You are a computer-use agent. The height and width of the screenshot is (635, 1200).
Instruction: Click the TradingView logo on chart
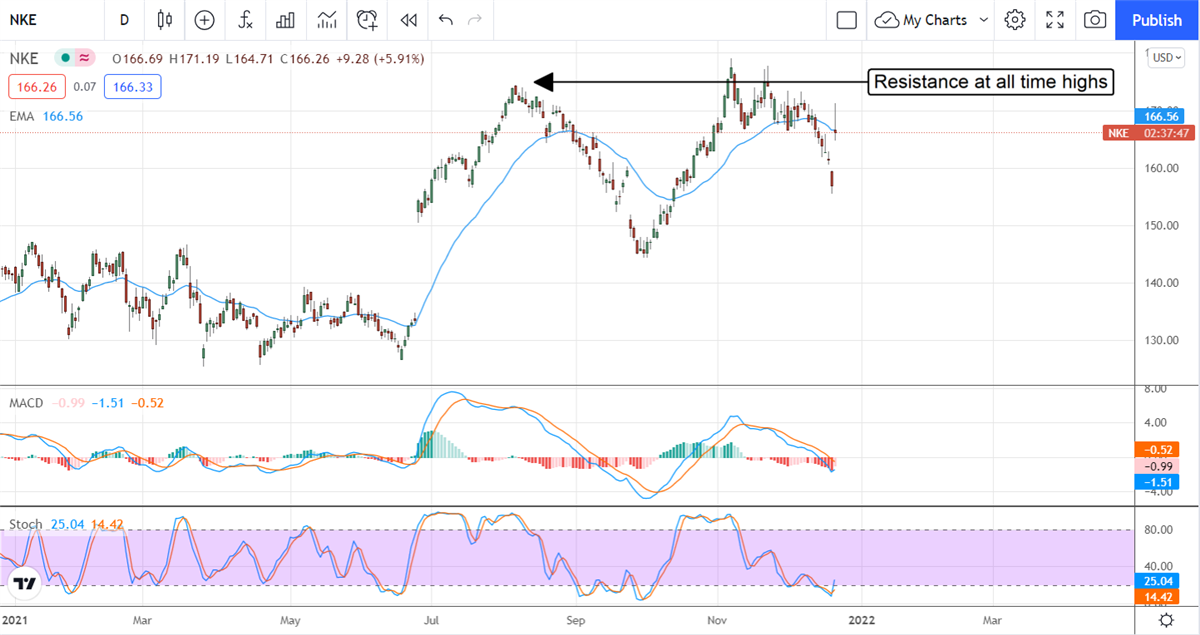[25, 583]
